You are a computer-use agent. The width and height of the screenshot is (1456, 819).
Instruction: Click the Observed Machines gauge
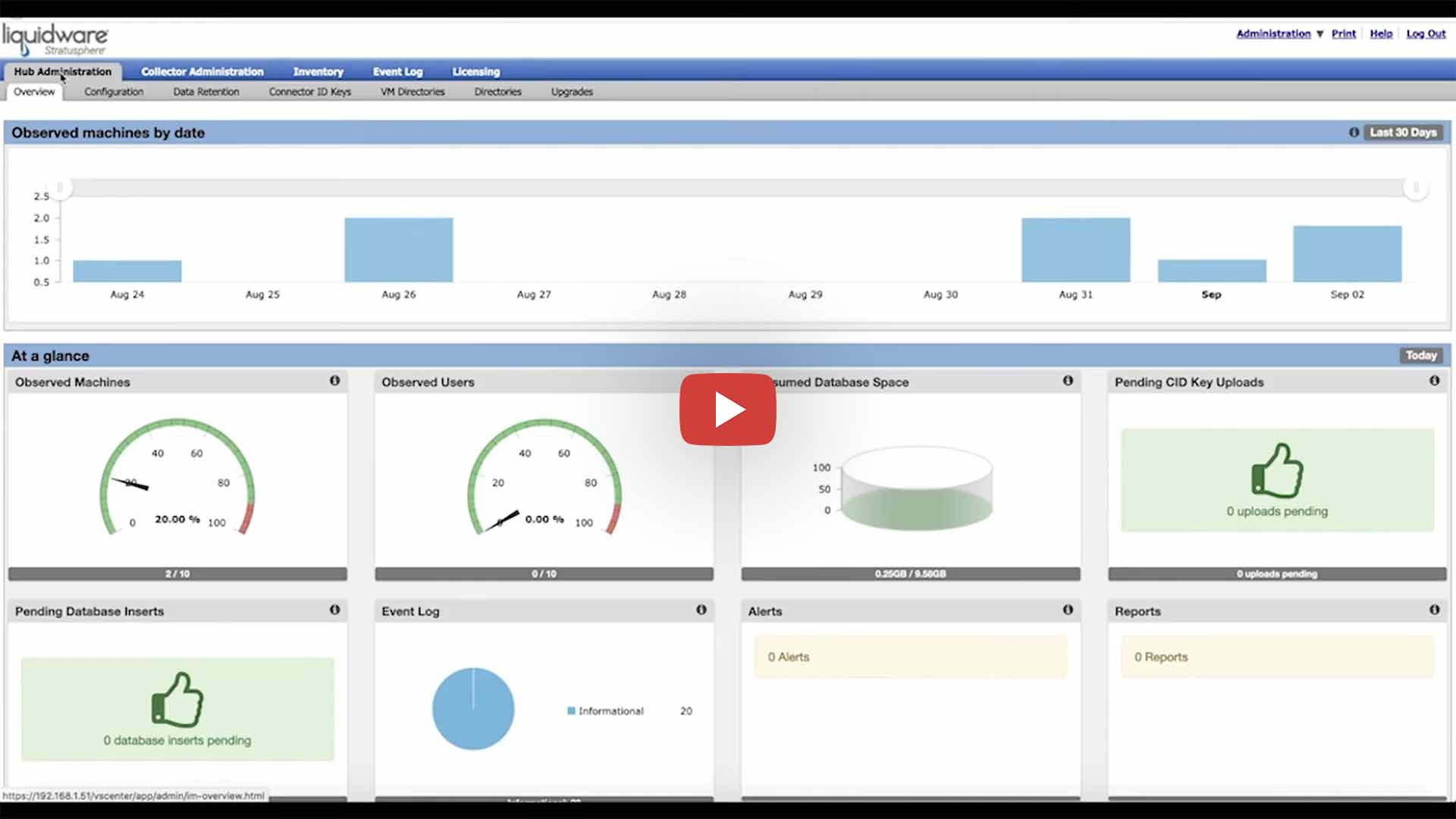click(177, 478)
